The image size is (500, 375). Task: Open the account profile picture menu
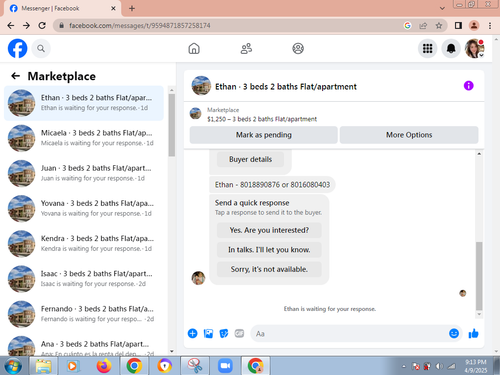[474, 49]
